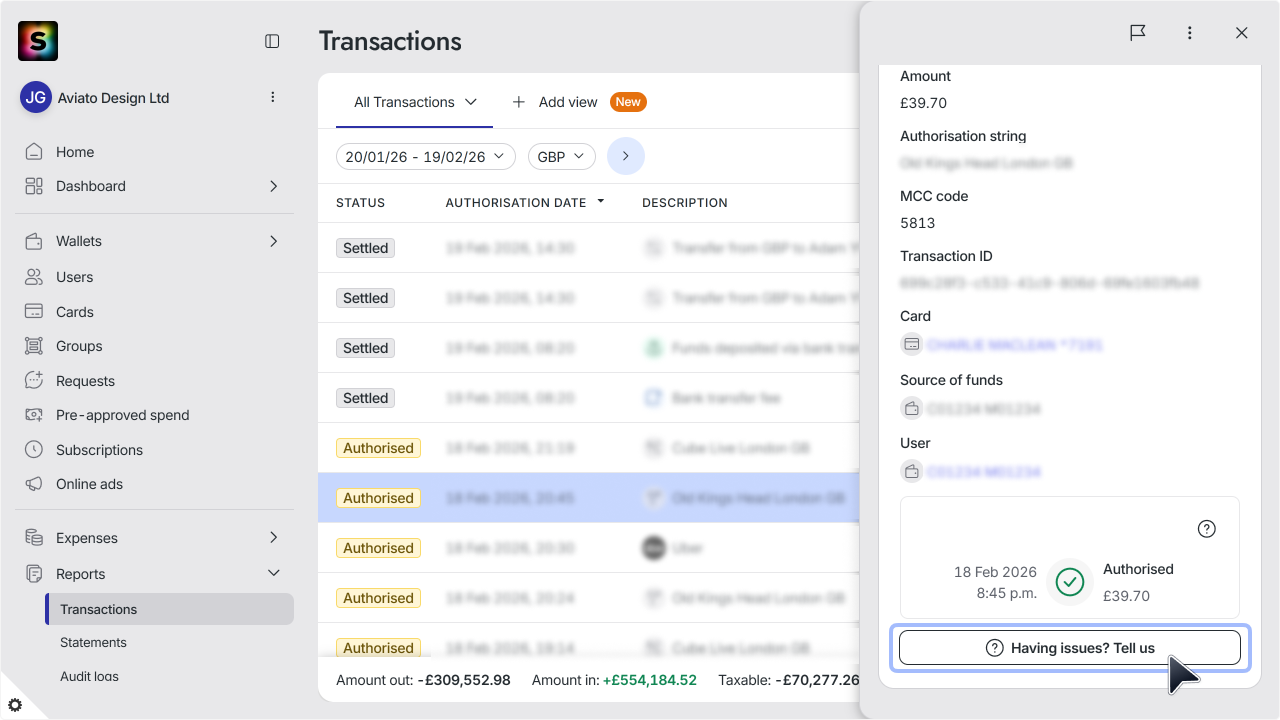Expand the Dashboard submenu chevron
Viewport: 1280px width, 720px height.
(x=273, y=186)
